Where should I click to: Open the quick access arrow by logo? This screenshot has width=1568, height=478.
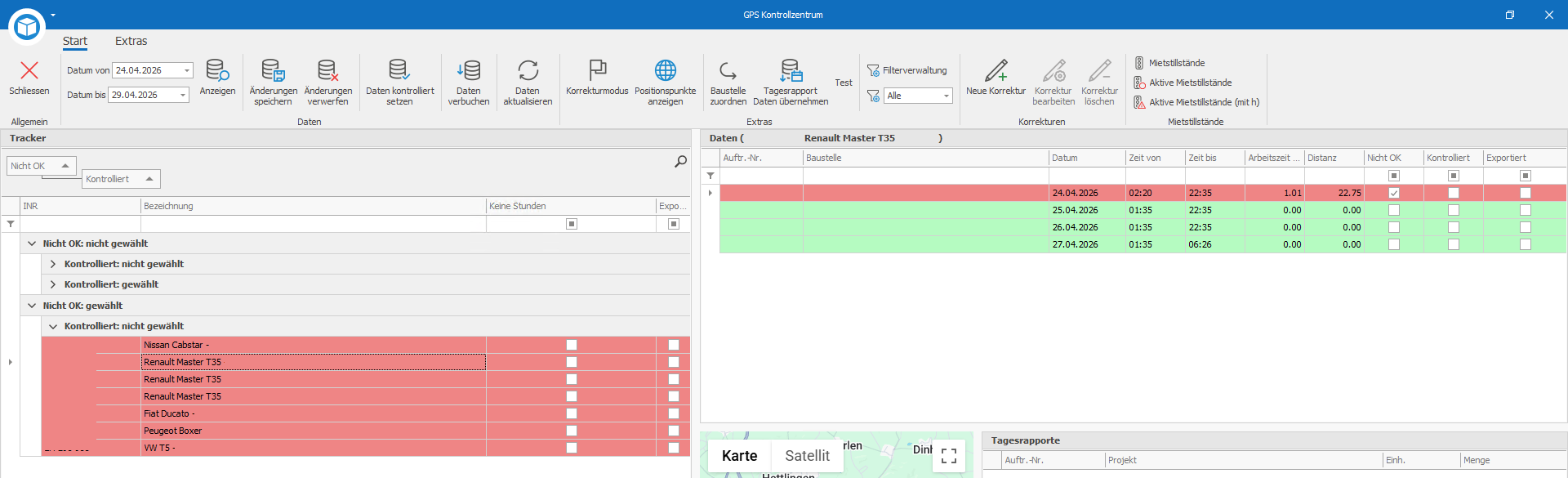53,15
